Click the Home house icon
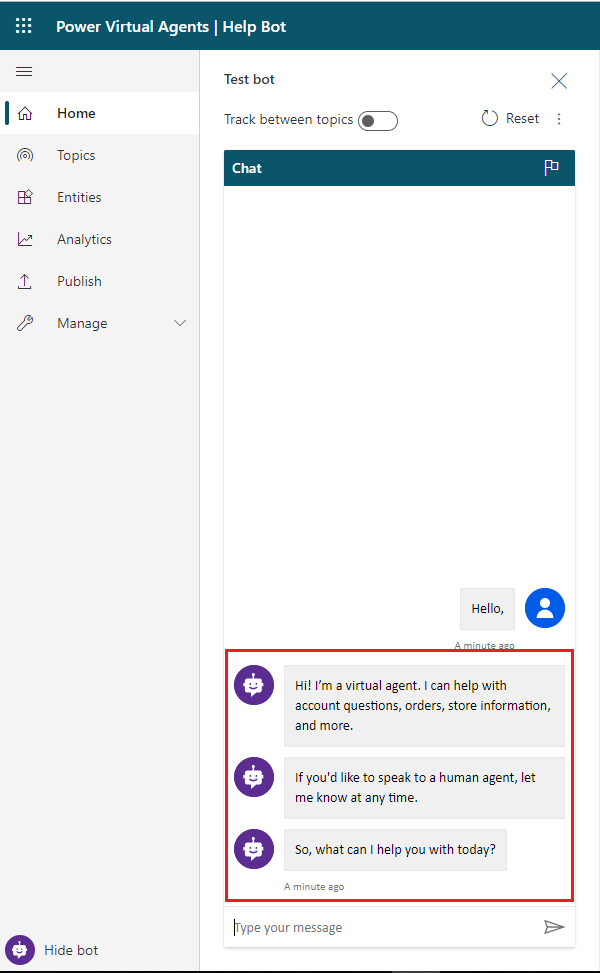The image size is (600, 973). [x=25, y=114]
